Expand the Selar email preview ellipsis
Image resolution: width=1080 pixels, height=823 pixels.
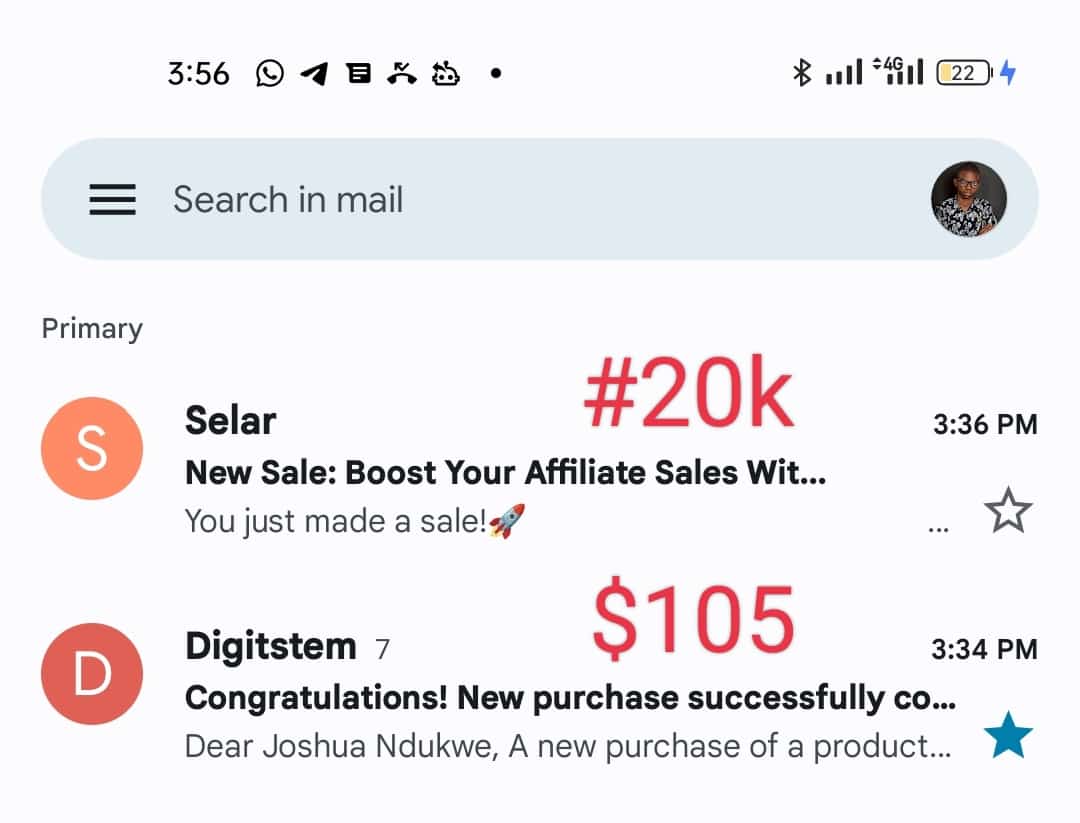pos(938,530)
